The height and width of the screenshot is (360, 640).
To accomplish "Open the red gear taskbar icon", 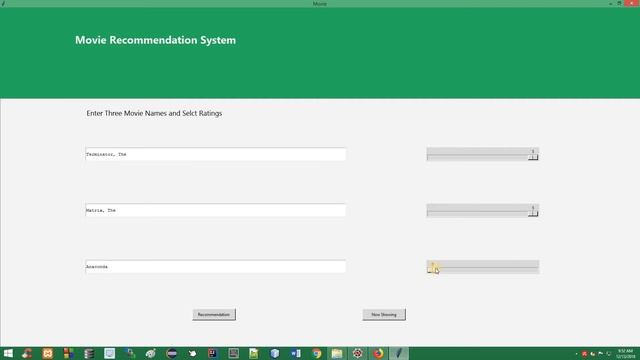I will (x=358, y=353).
